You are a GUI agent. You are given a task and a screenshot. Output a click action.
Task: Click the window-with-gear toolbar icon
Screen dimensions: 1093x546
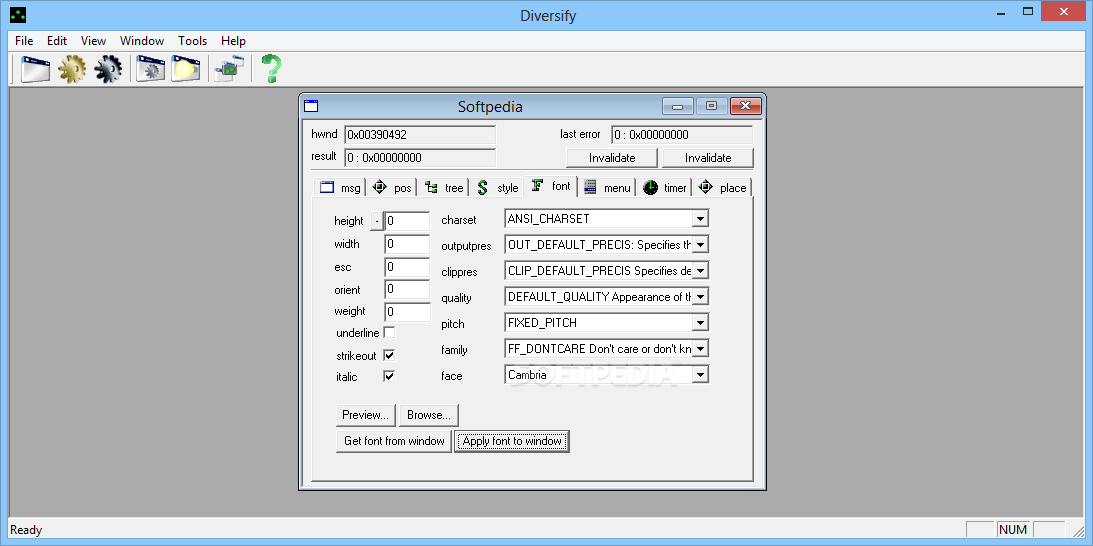[150, 69]
